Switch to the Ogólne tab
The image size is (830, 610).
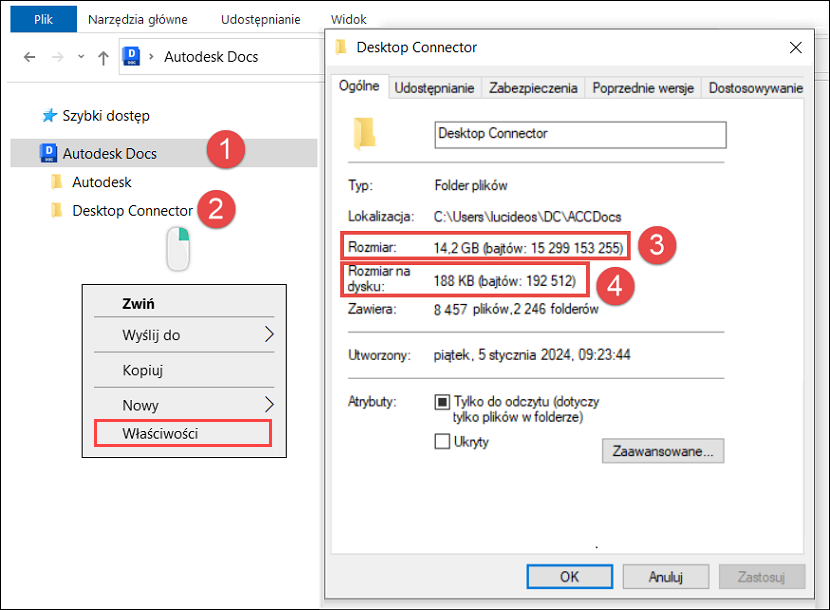click(x=359, y=86)
